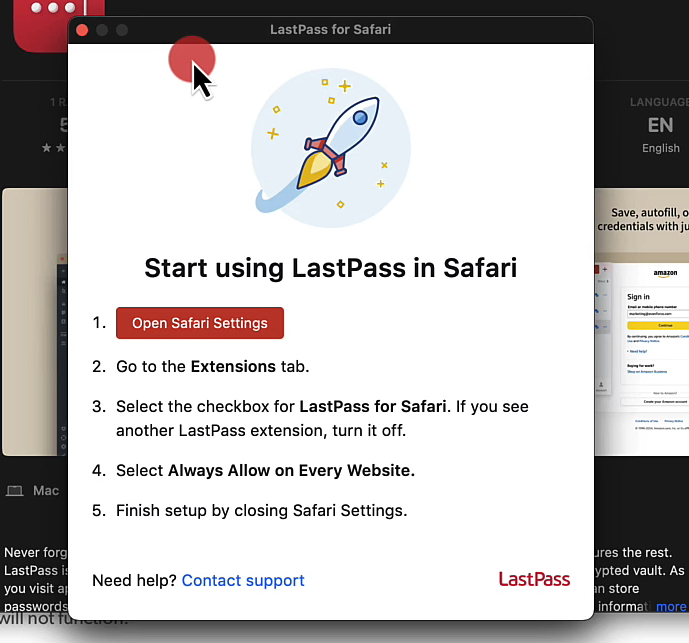Screen dimensions: 689x643
Task: Click the star rating under the app icon
Action: [55, 148]
